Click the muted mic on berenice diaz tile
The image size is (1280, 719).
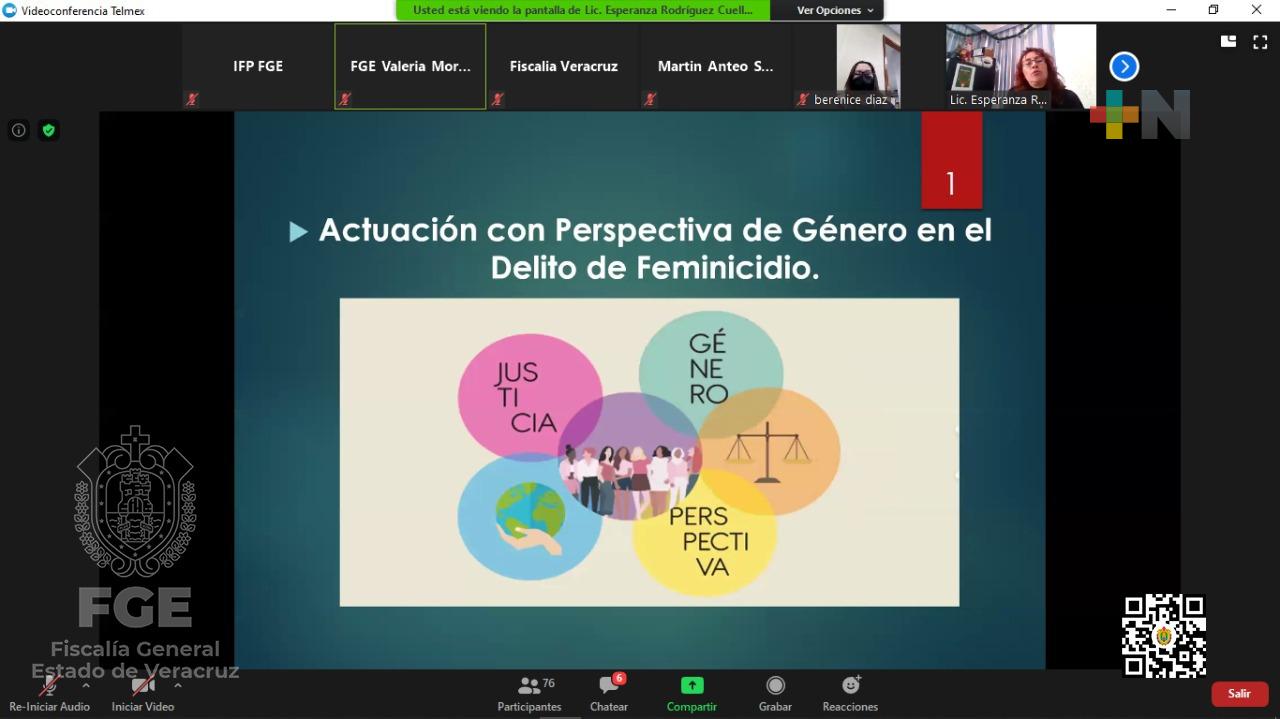pos(802,99)
